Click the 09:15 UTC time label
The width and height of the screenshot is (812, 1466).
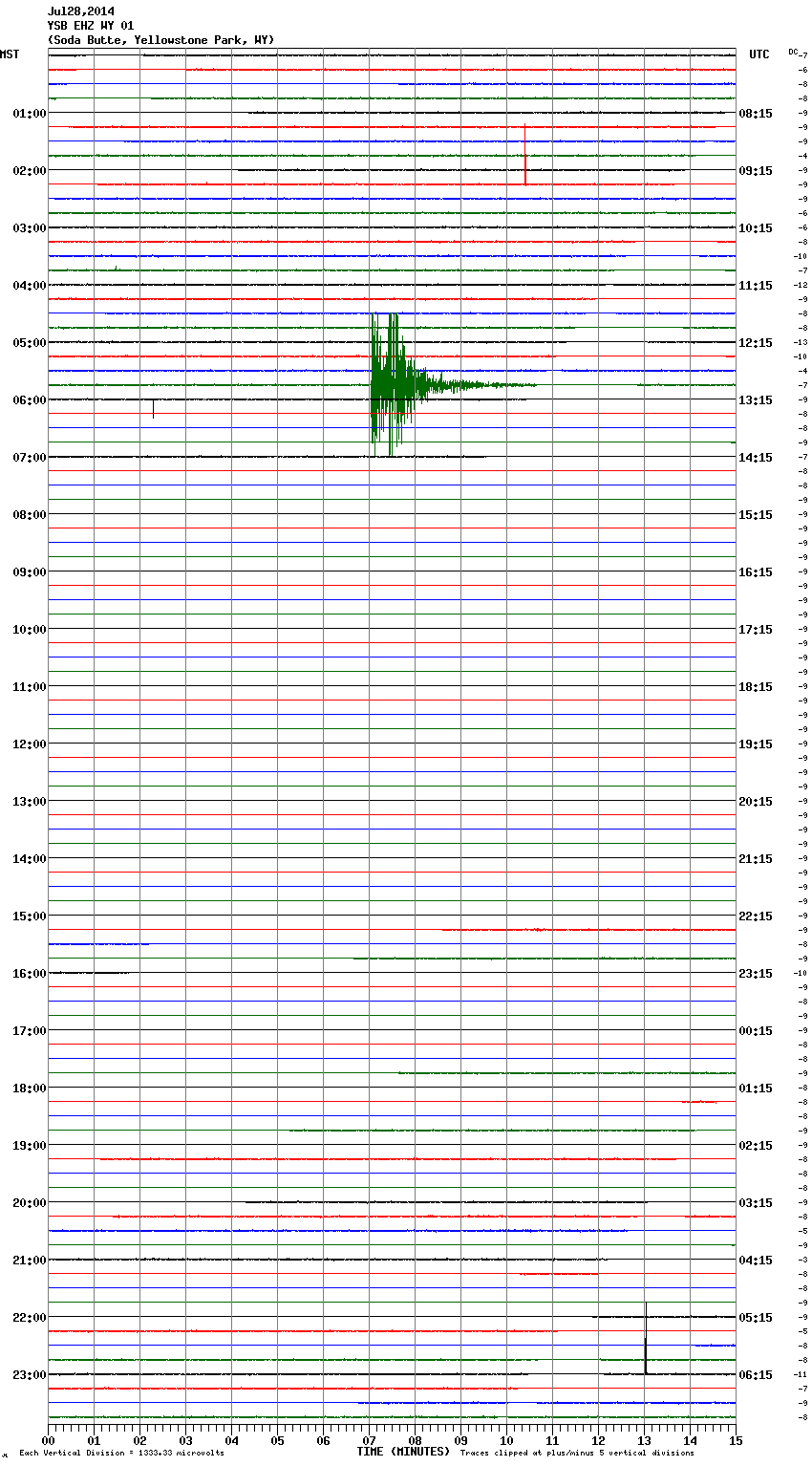pos(756,171)
